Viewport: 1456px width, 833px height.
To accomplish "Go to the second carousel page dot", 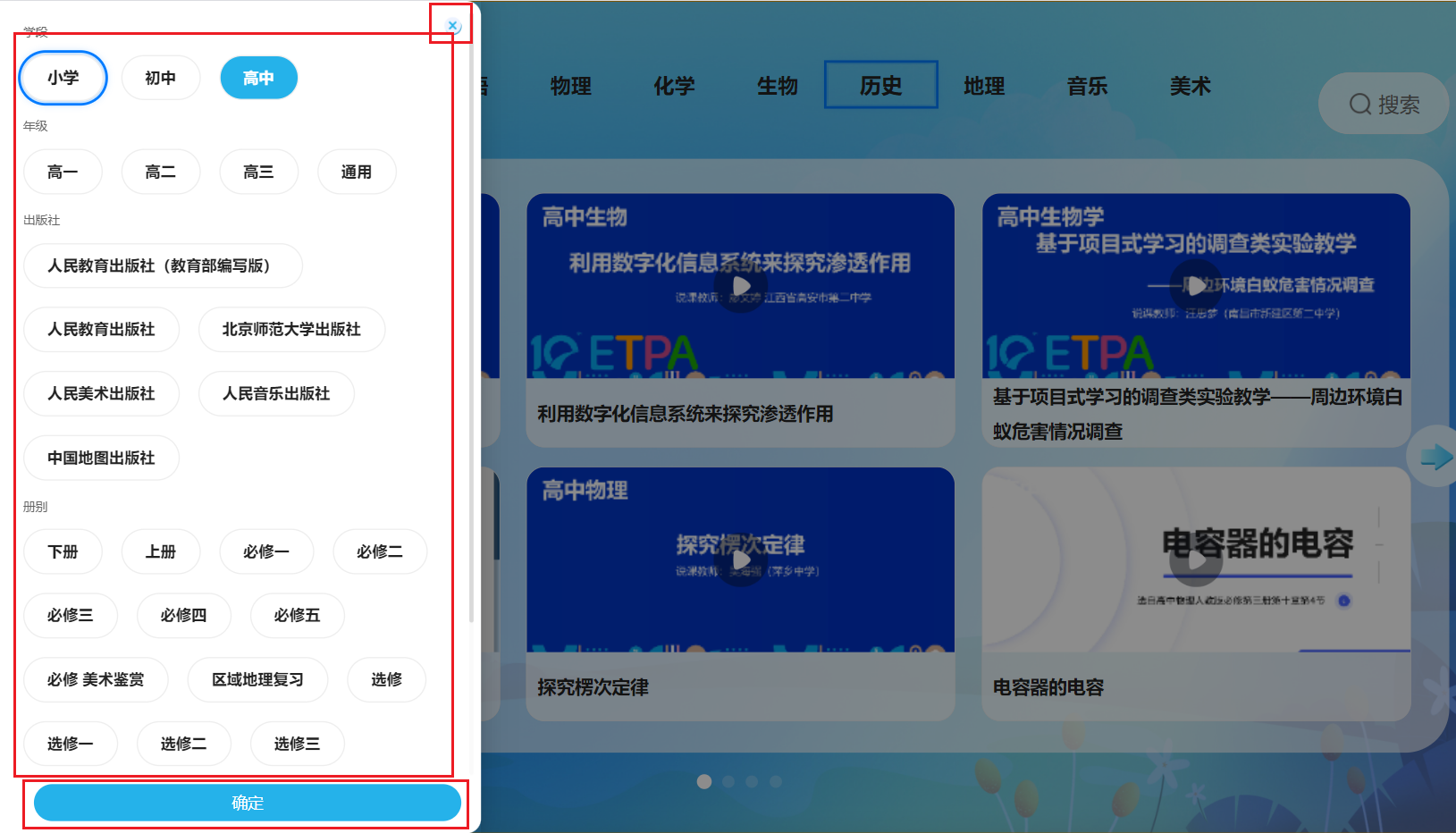I will pos(728,781).
